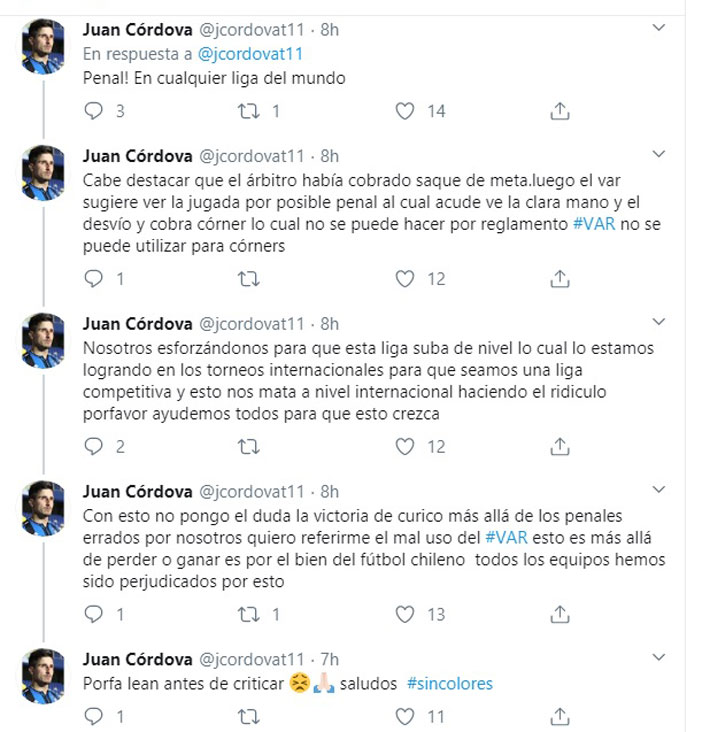Open Juan Córdova's avatar on first tweet
Image resolution: width=710 pixels, height=732 pixels.
pyautogui.click(x=43, y=47)
